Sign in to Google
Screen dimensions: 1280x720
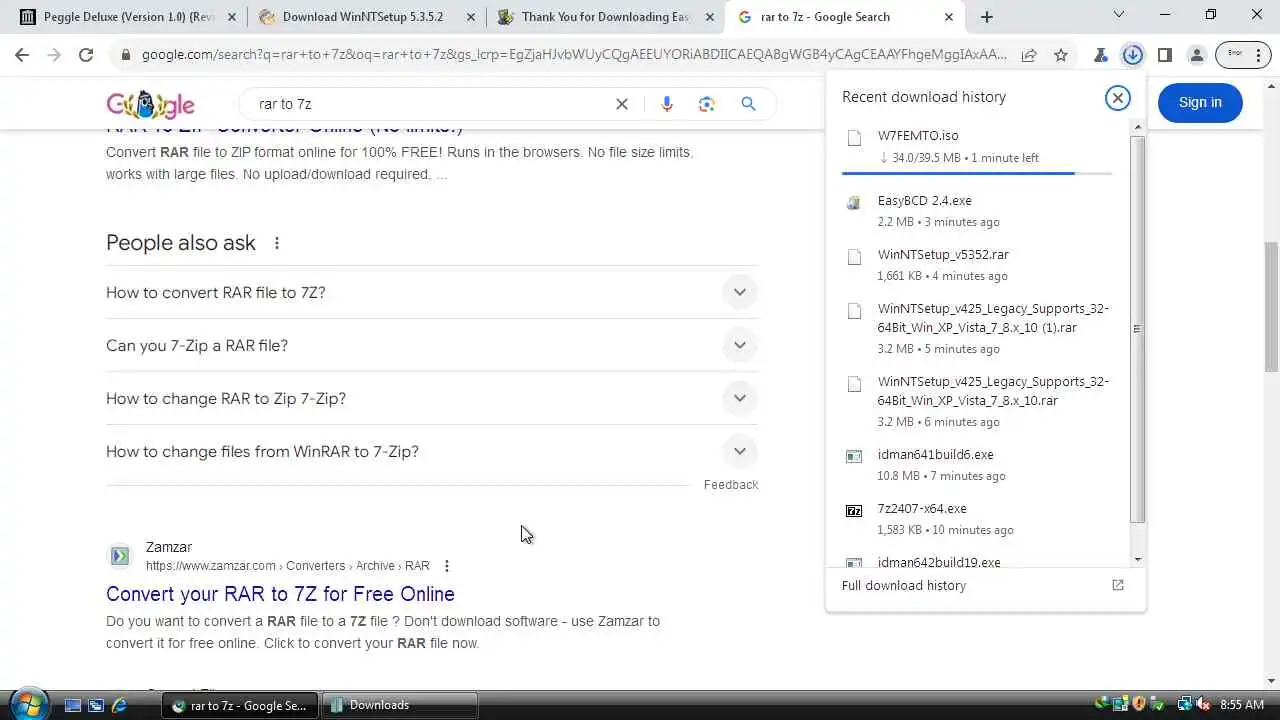pyautogui.click(x=1200, y=102)
